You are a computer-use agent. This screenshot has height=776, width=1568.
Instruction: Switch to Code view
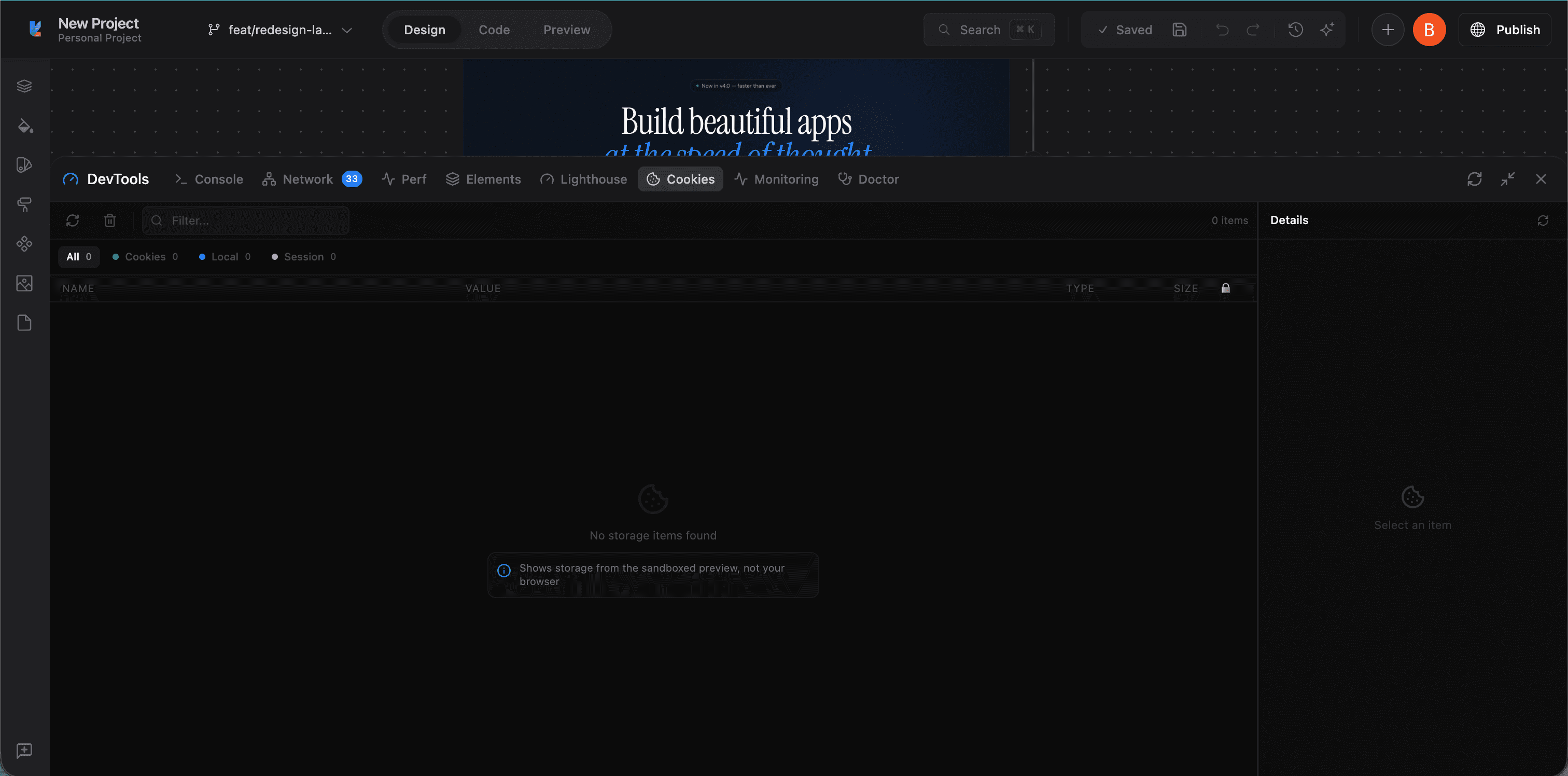[494, 30]
